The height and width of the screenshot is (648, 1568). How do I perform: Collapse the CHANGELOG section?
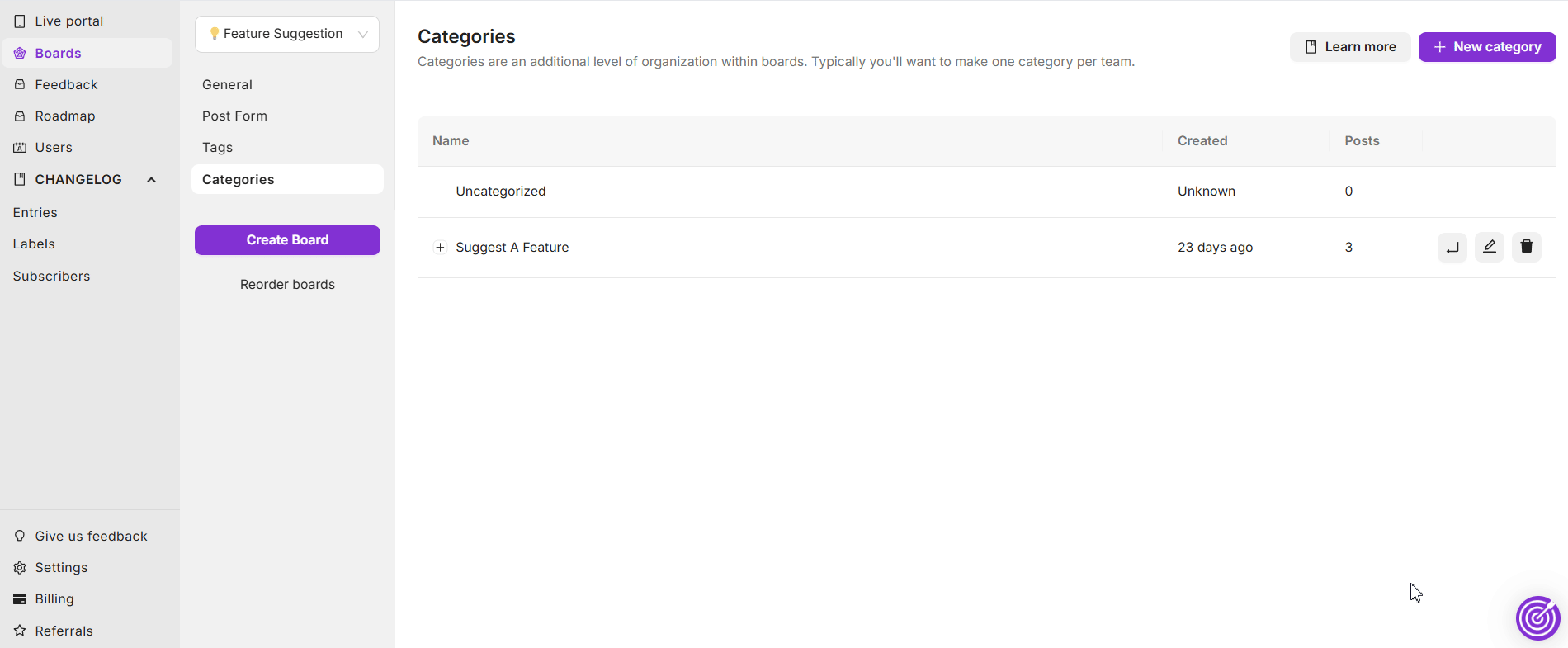coord(151,180)
